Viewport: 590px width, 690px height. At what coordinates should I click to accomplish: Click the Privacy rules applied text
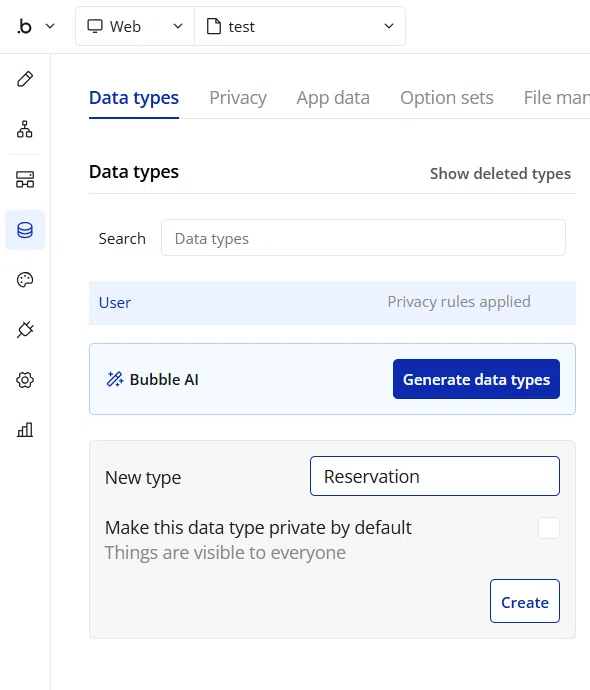pos(459,302)
